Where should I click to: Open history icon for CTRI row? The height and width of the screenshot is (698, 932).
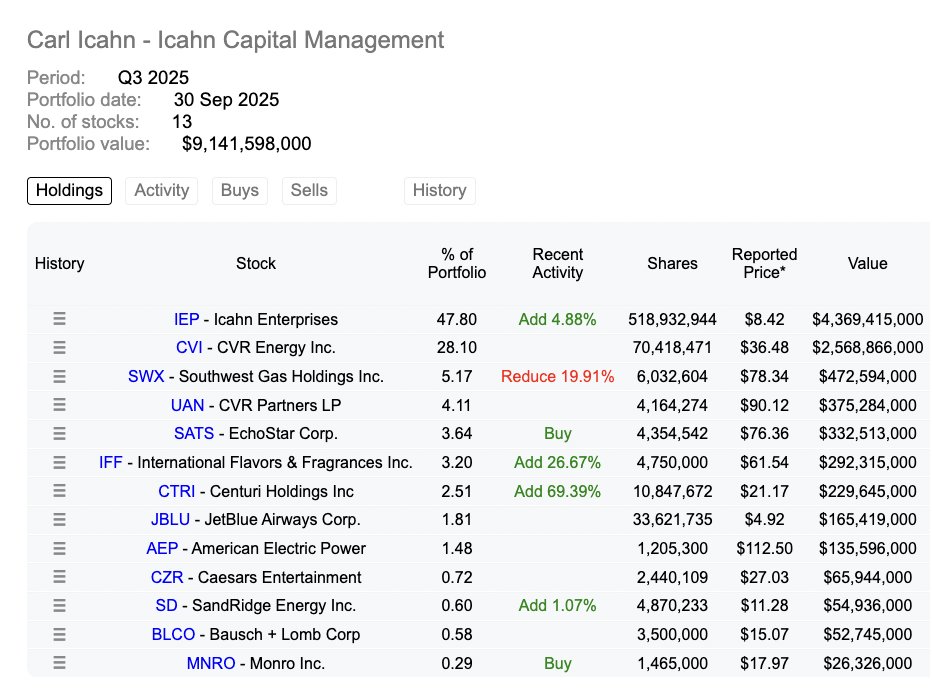coord(59,491)
